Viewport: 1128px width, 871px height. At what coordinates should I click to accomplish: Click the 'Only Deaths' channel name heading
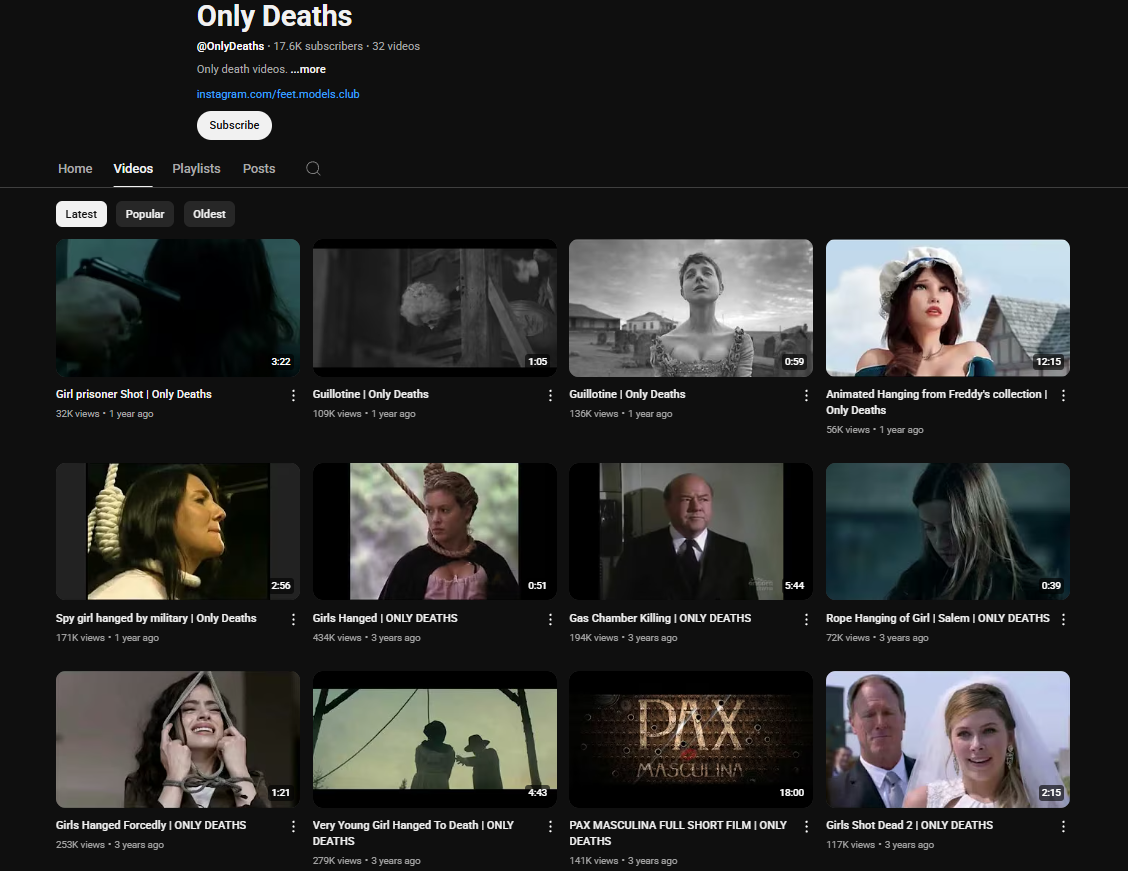[x=274, y=16]
